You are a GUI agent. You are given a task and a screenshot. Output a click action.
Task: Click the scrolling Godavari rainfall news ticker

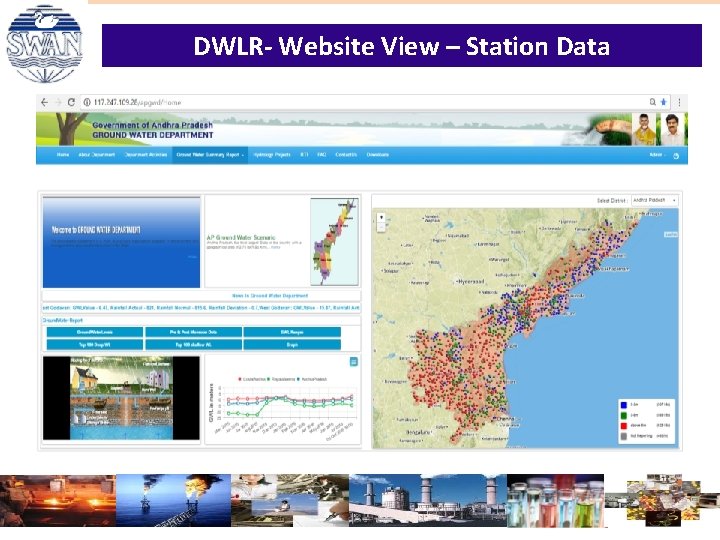201,308
